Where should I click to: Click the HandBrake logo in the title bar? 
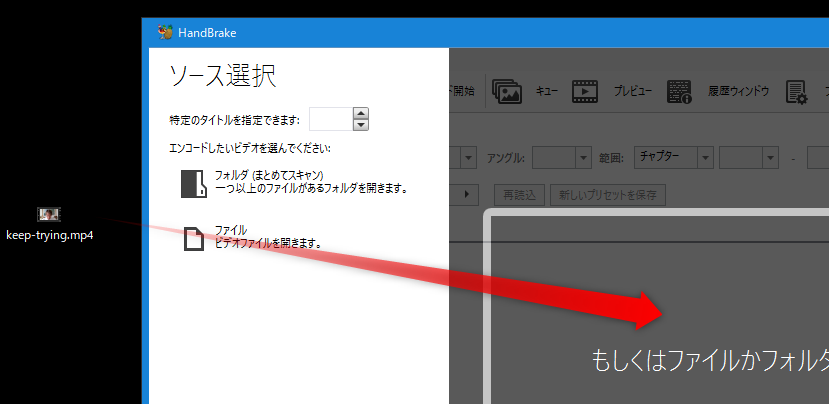[x=165, y=32]
